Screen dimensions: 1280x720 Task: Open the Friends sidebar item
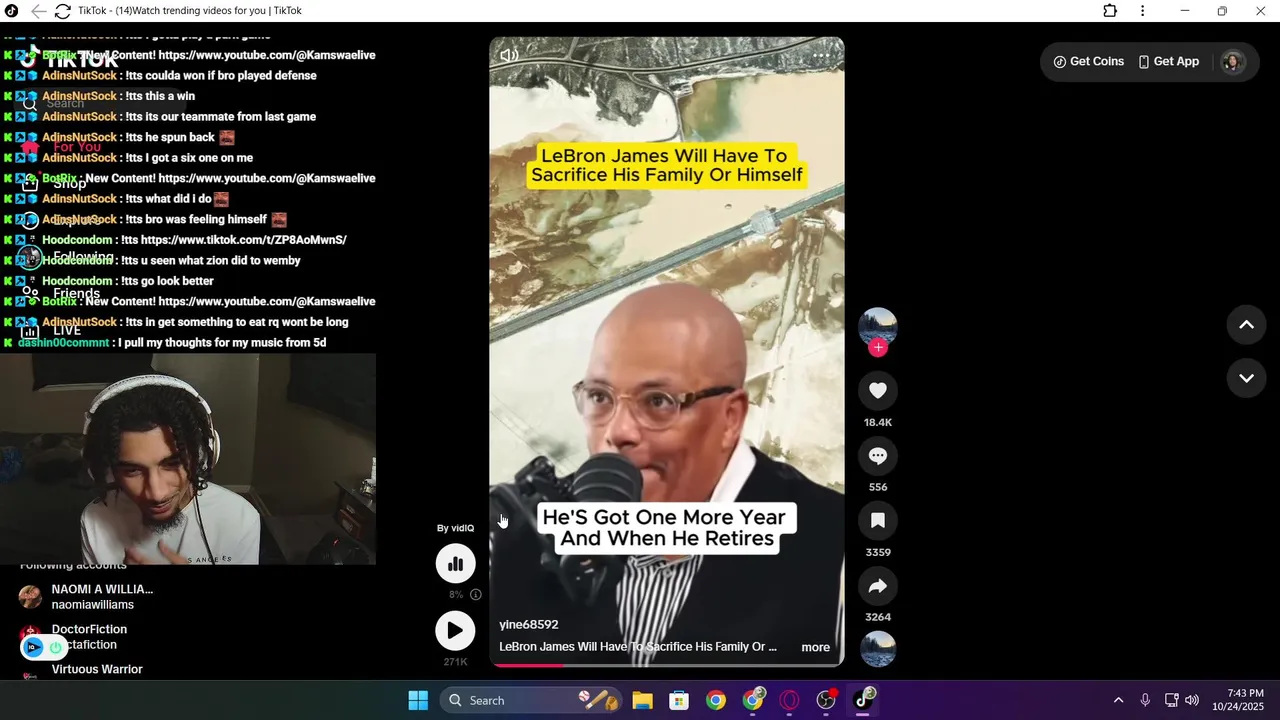pos(62,293)
